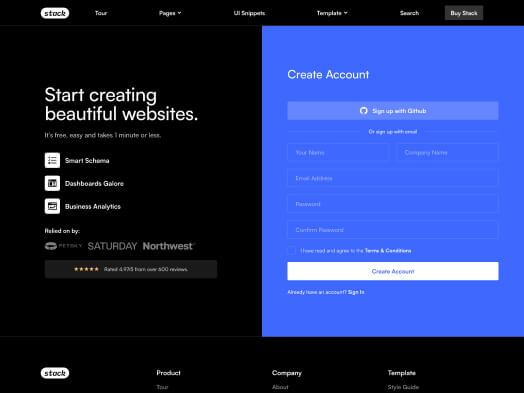Focus the Confirm Password field
Screen dimensions: 524x393
[x=393, y=230]
